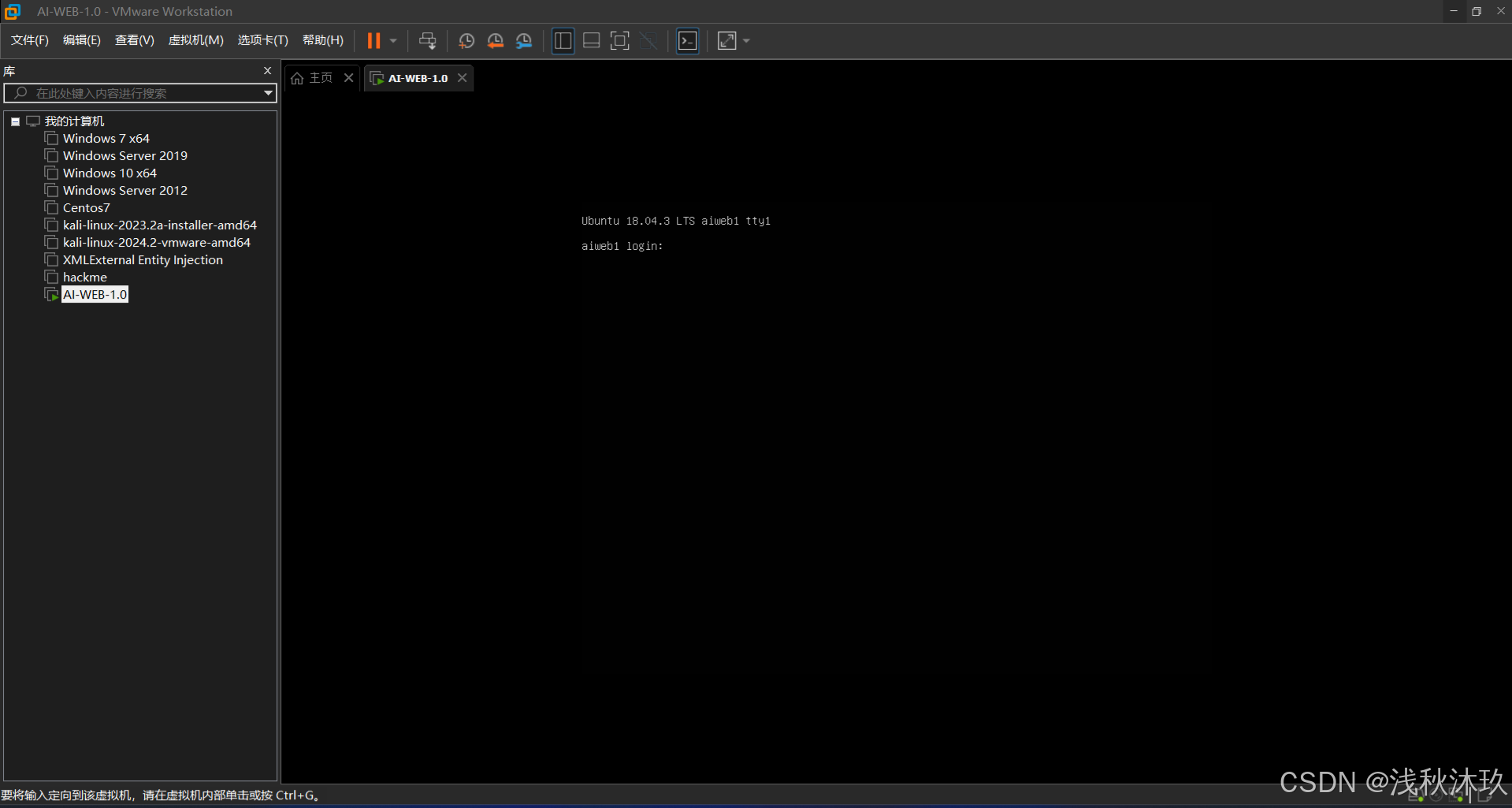Screen dimensions: 1512x808
Task: Click the VM icon beside hackme
Action: pyautogui.click(x=52, y=277)
